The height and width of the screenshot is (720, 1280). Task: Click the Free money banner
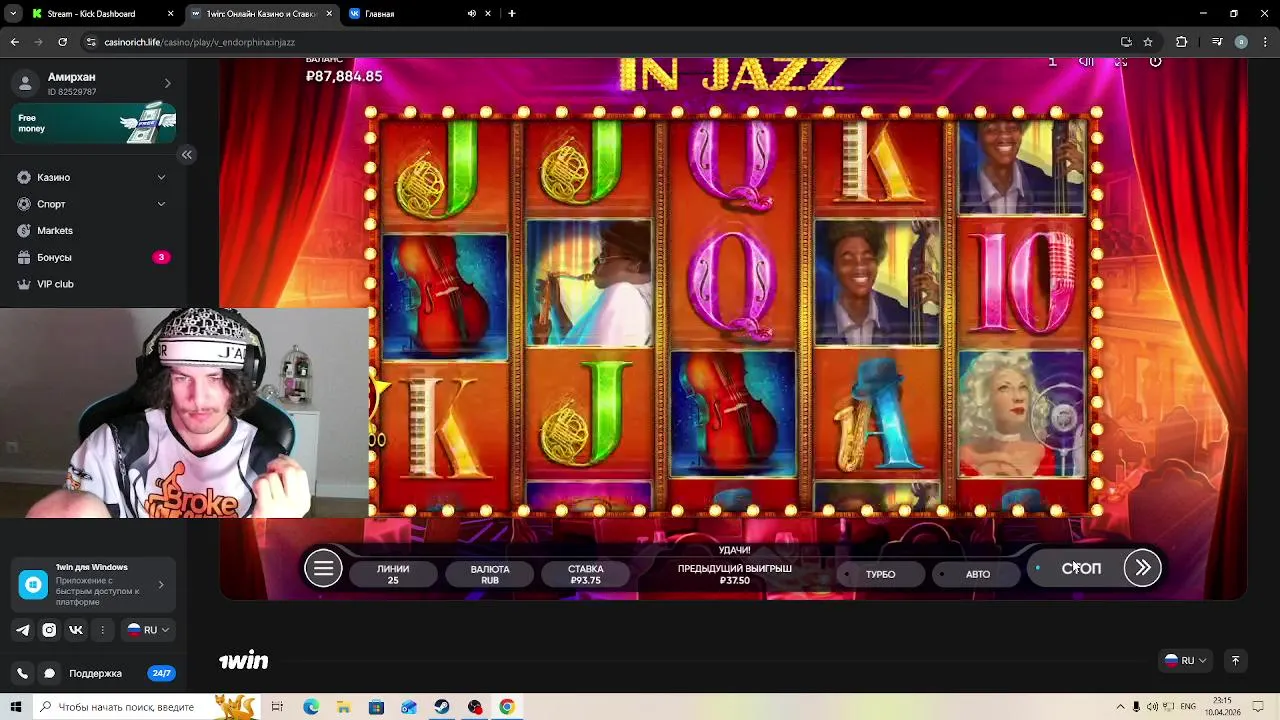[94, 123]
